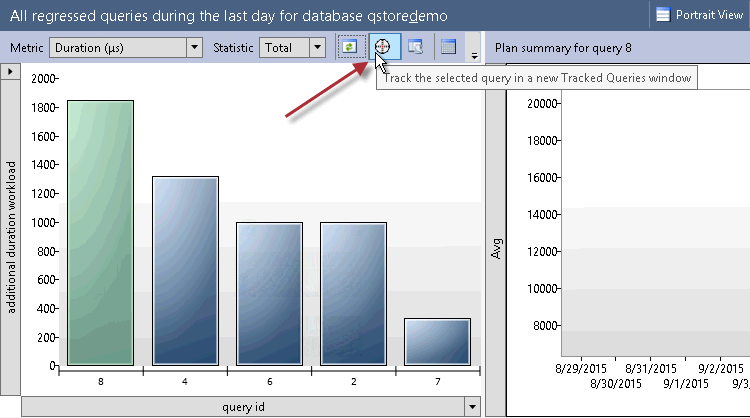This screenshot has width=750, height=418.
Task: Select the bar for query 4
Action: coord(185,271)
